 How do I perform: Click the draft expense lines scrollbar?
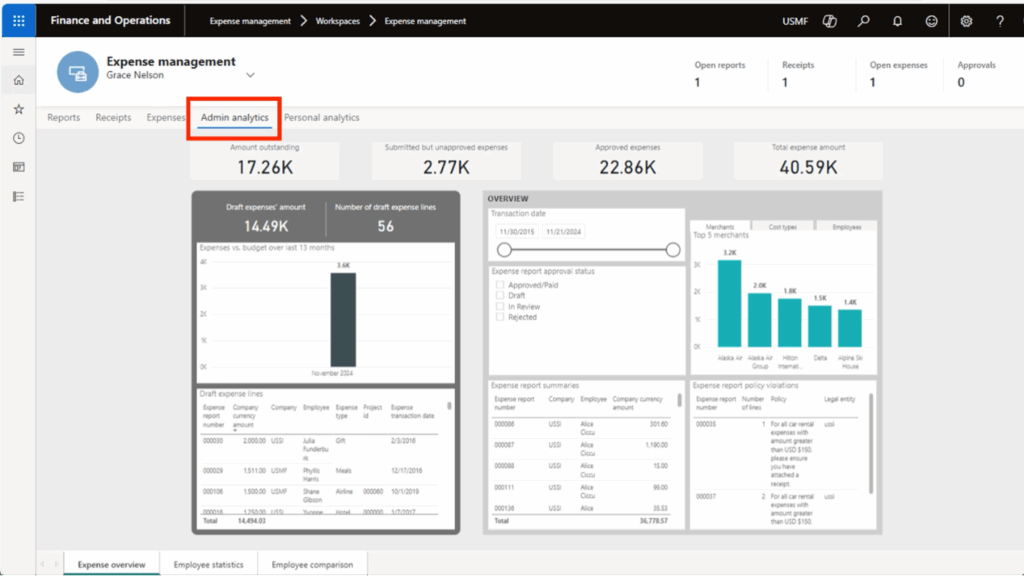[x=449, y=407]
